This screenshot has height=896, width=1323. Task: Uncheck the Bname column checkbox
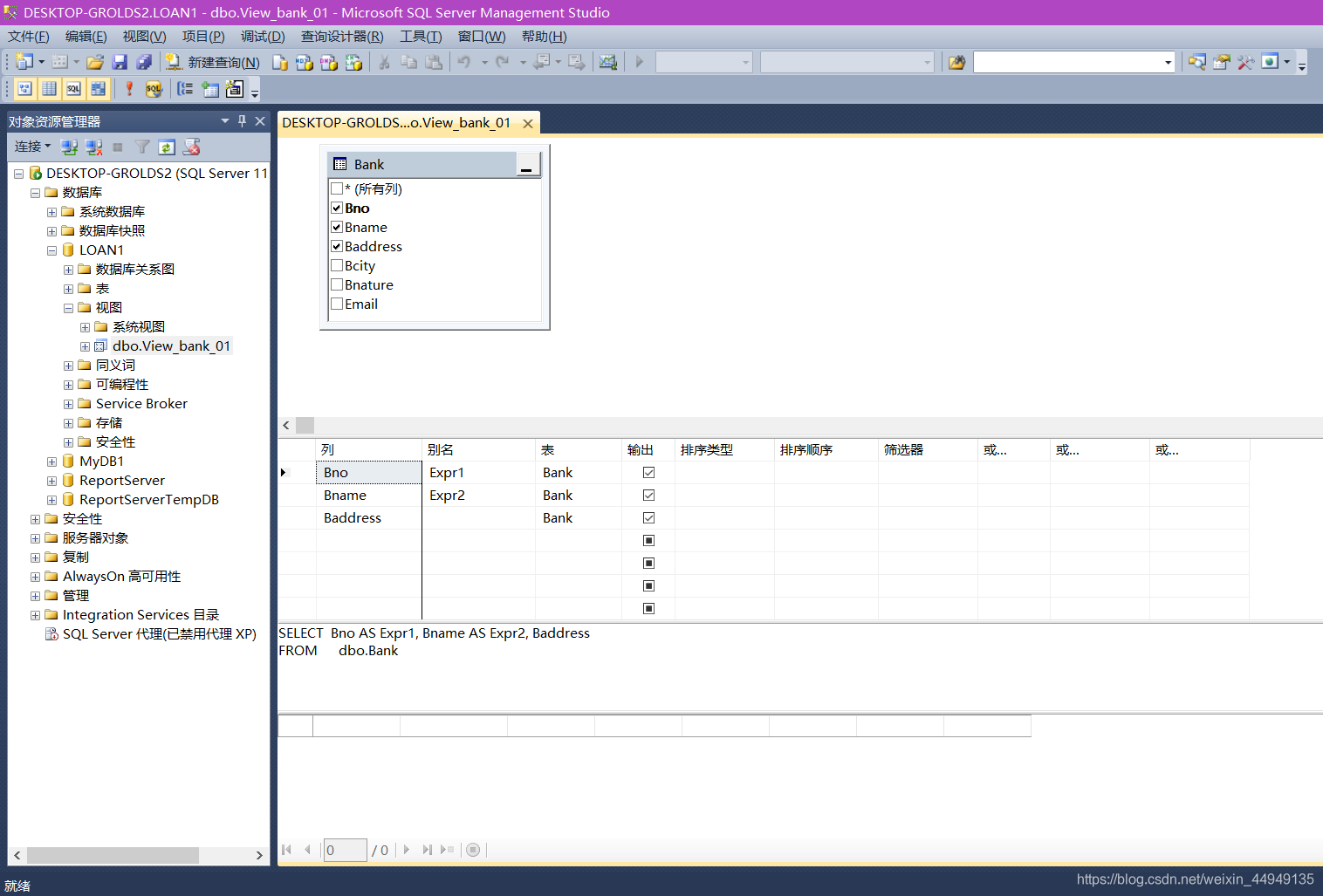[337, 227]
